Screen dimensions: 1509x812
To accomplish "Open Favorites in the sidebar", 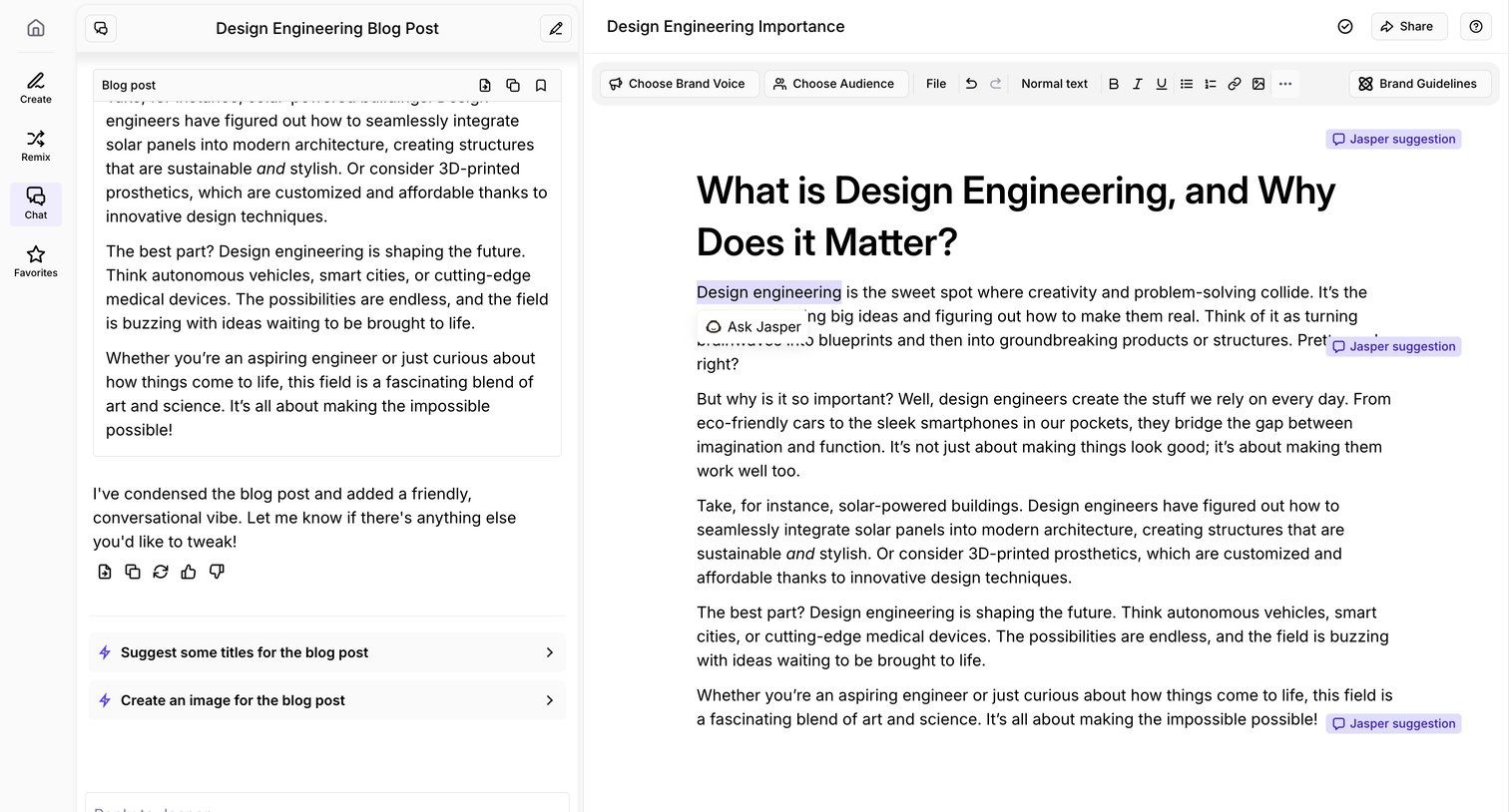I will coord(36,261).
